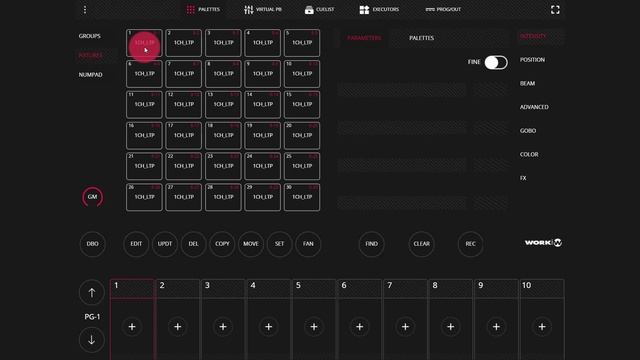Go to previous page with up arrow

coord(91,292)
